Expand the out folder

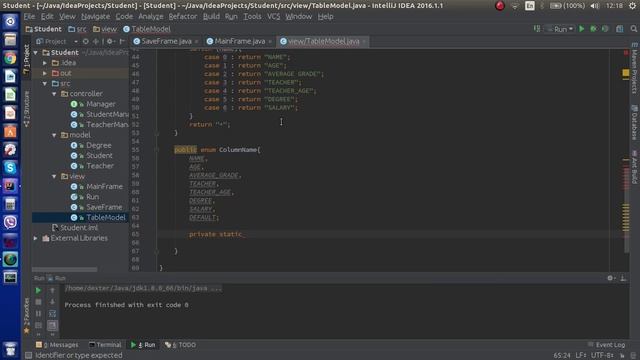click(x=45, y=73)
